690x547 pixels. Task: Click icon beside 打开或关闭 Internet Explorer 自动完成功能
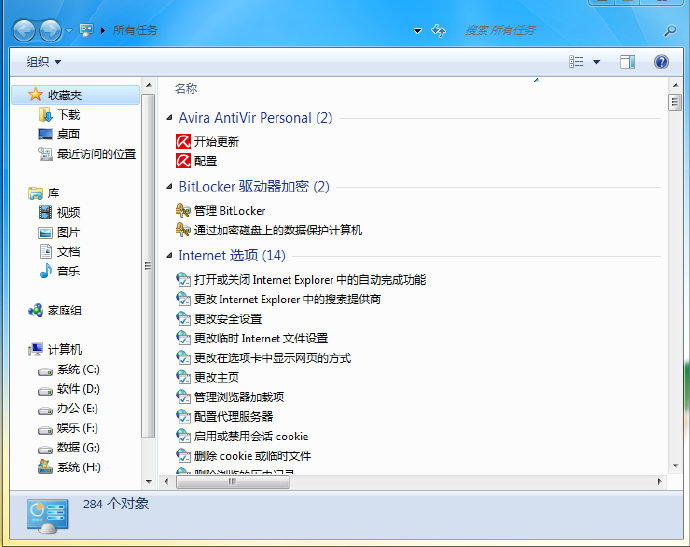(183, 279)
